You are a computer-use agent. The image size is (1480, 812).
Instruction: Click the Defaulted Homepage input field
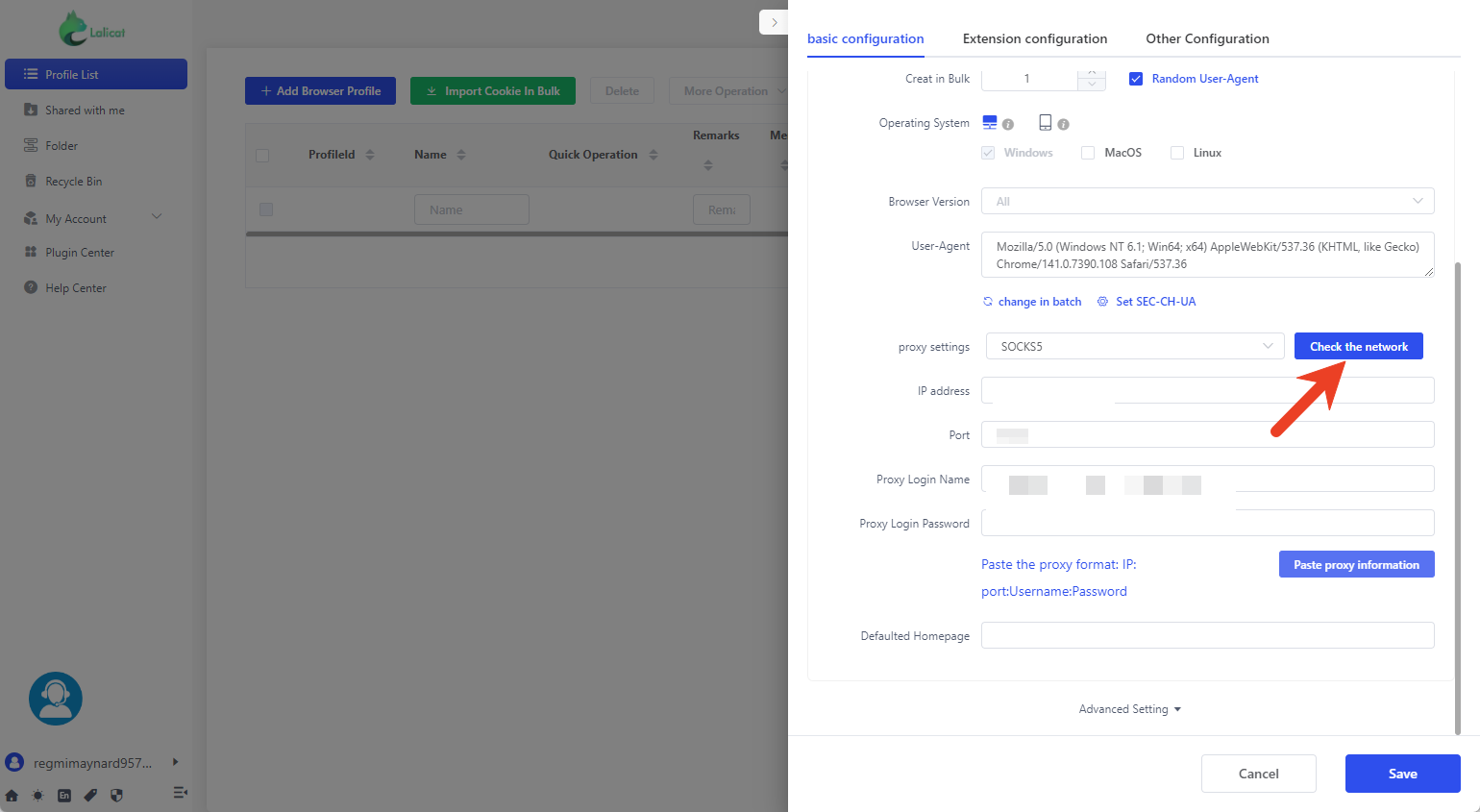pos(1207,635)
